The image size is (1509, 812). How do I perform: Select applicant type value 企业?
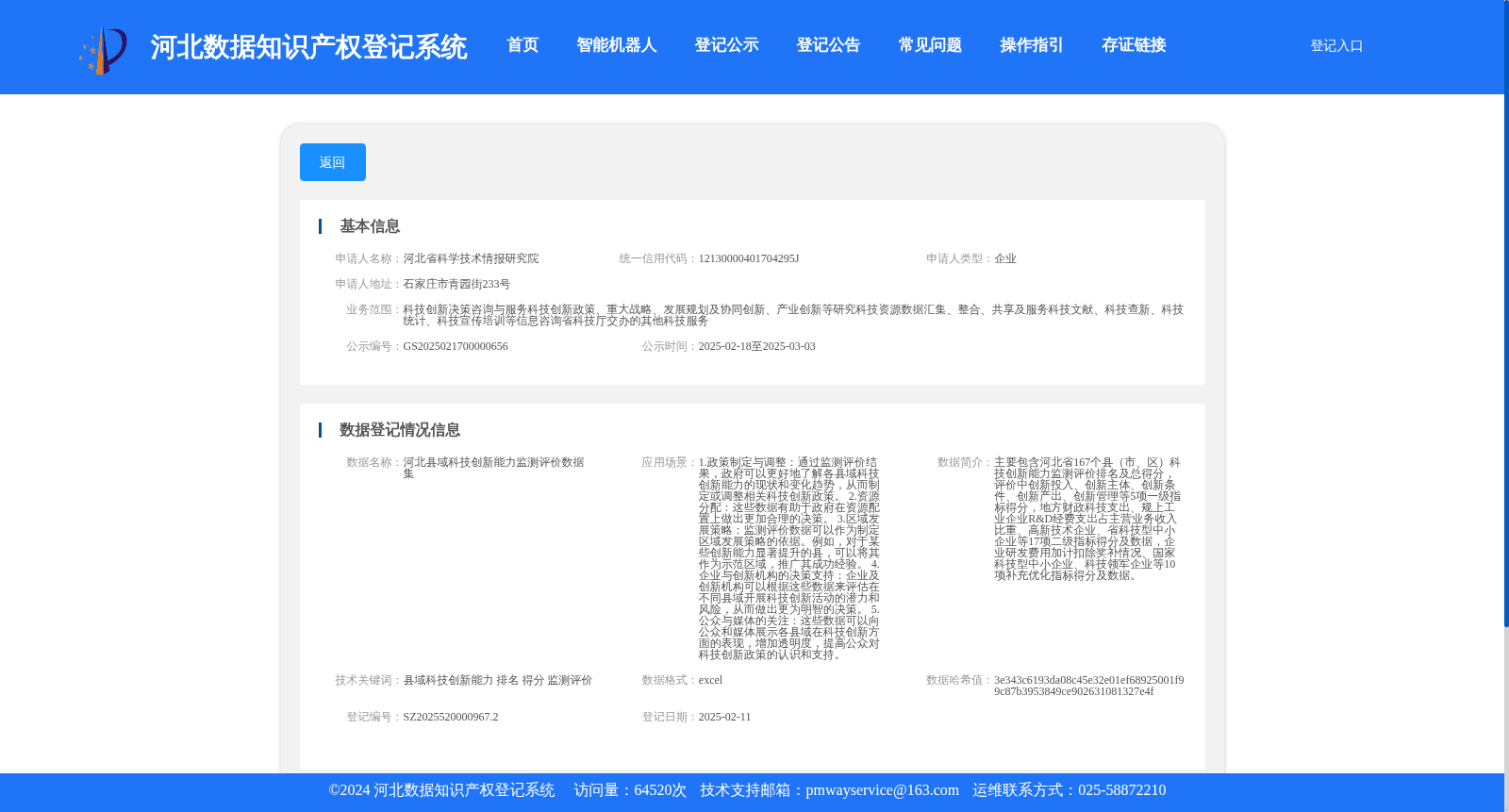coord(1005,258)
